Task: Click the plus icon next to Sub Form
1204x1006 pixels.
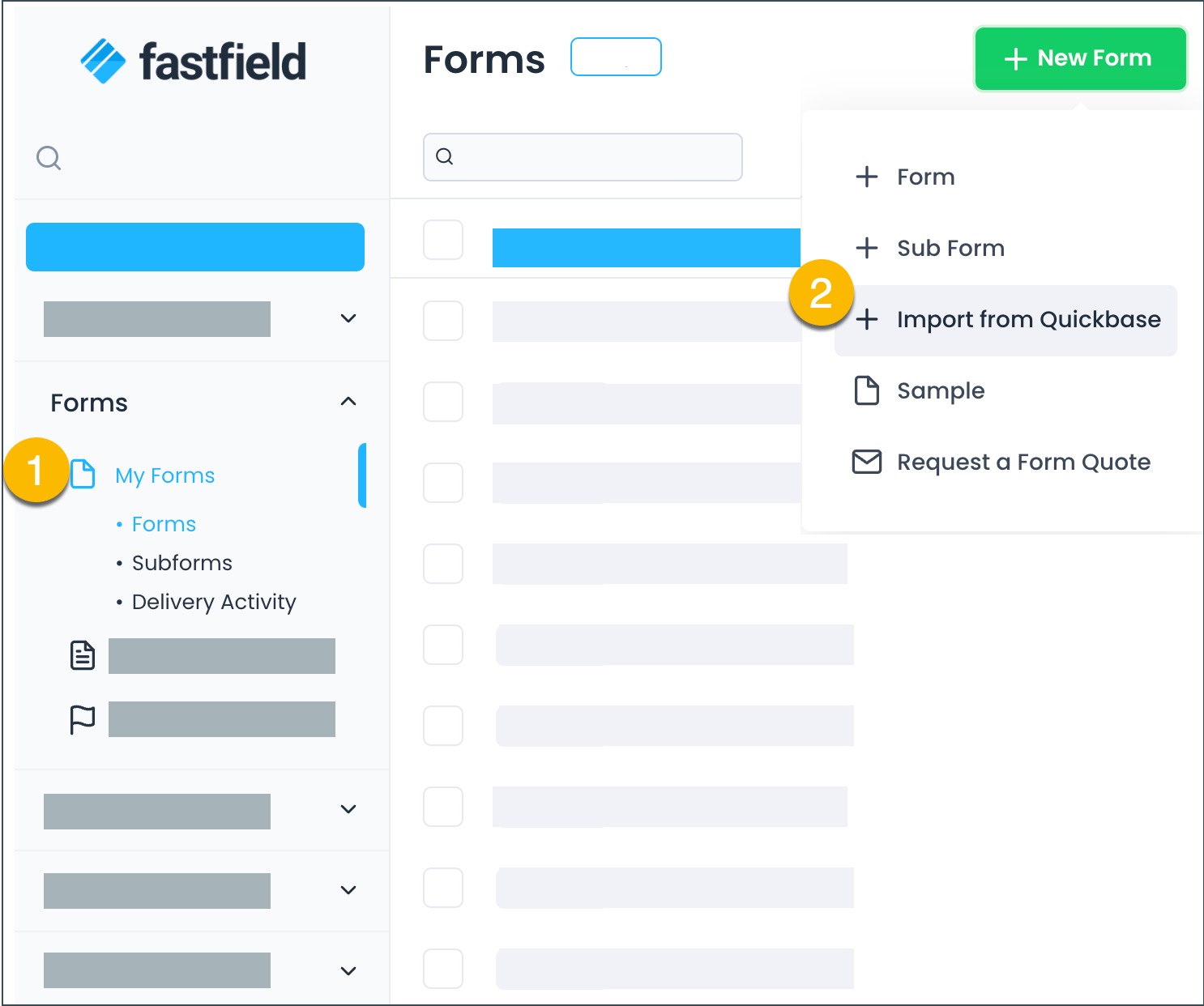Action: 866,248
